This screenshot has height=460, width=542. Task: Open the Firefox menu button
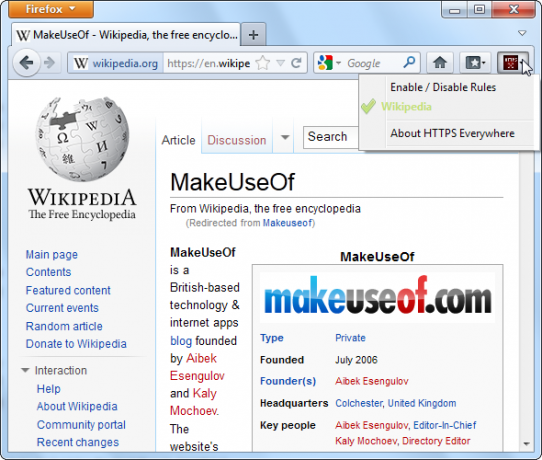tap(51, 9)
